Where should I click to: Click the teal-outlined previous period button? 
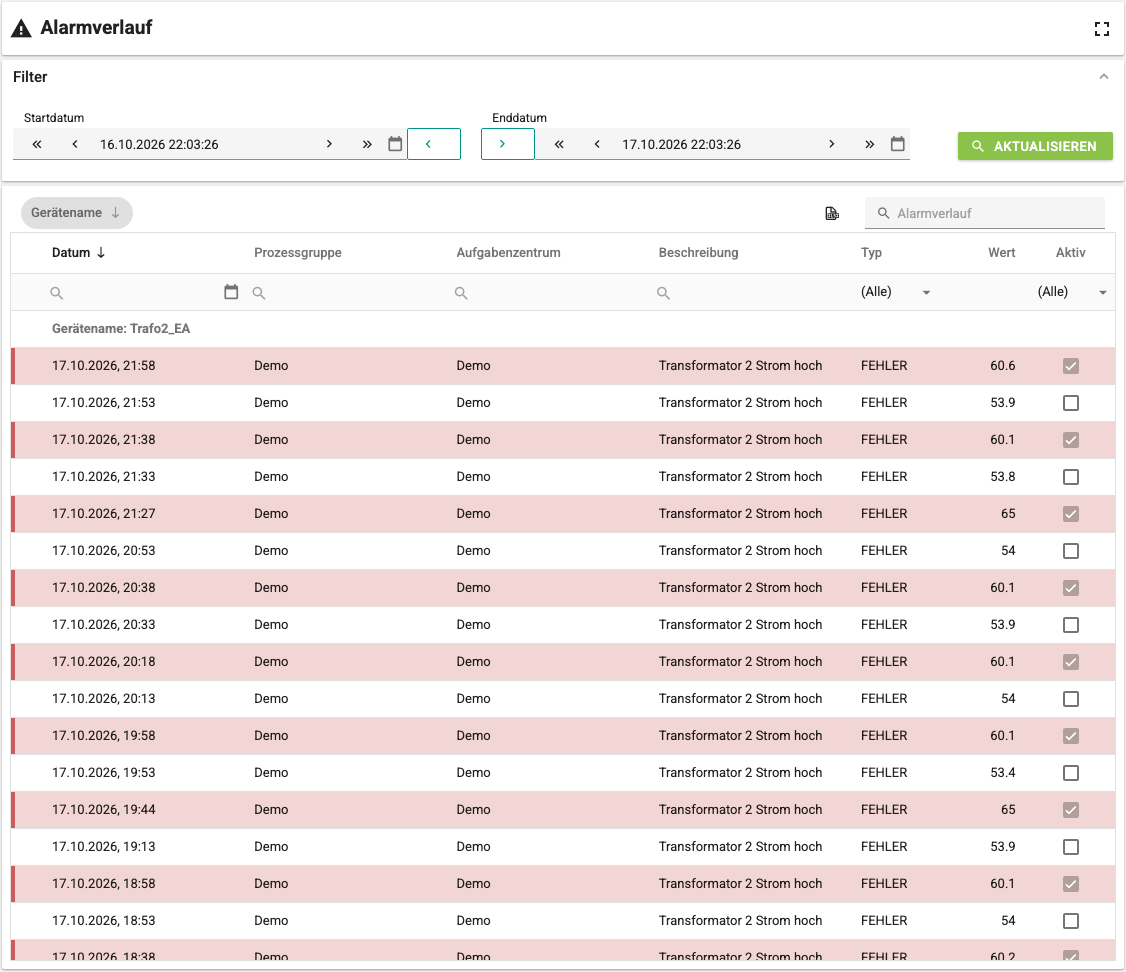pos(434,144)
